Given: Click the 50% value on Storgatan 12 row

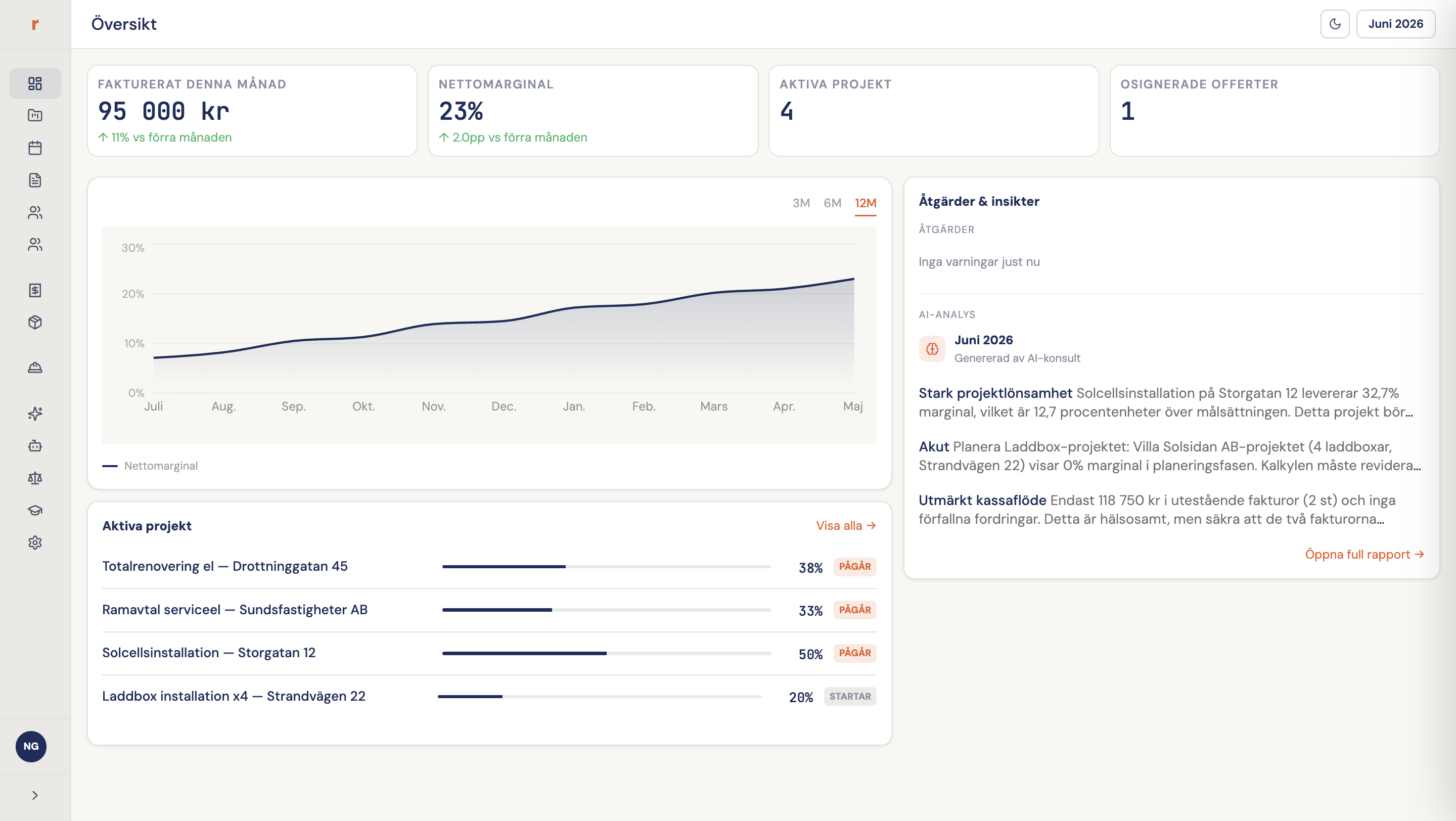Looking at the screenshot, I should click(x=810, y=654).
